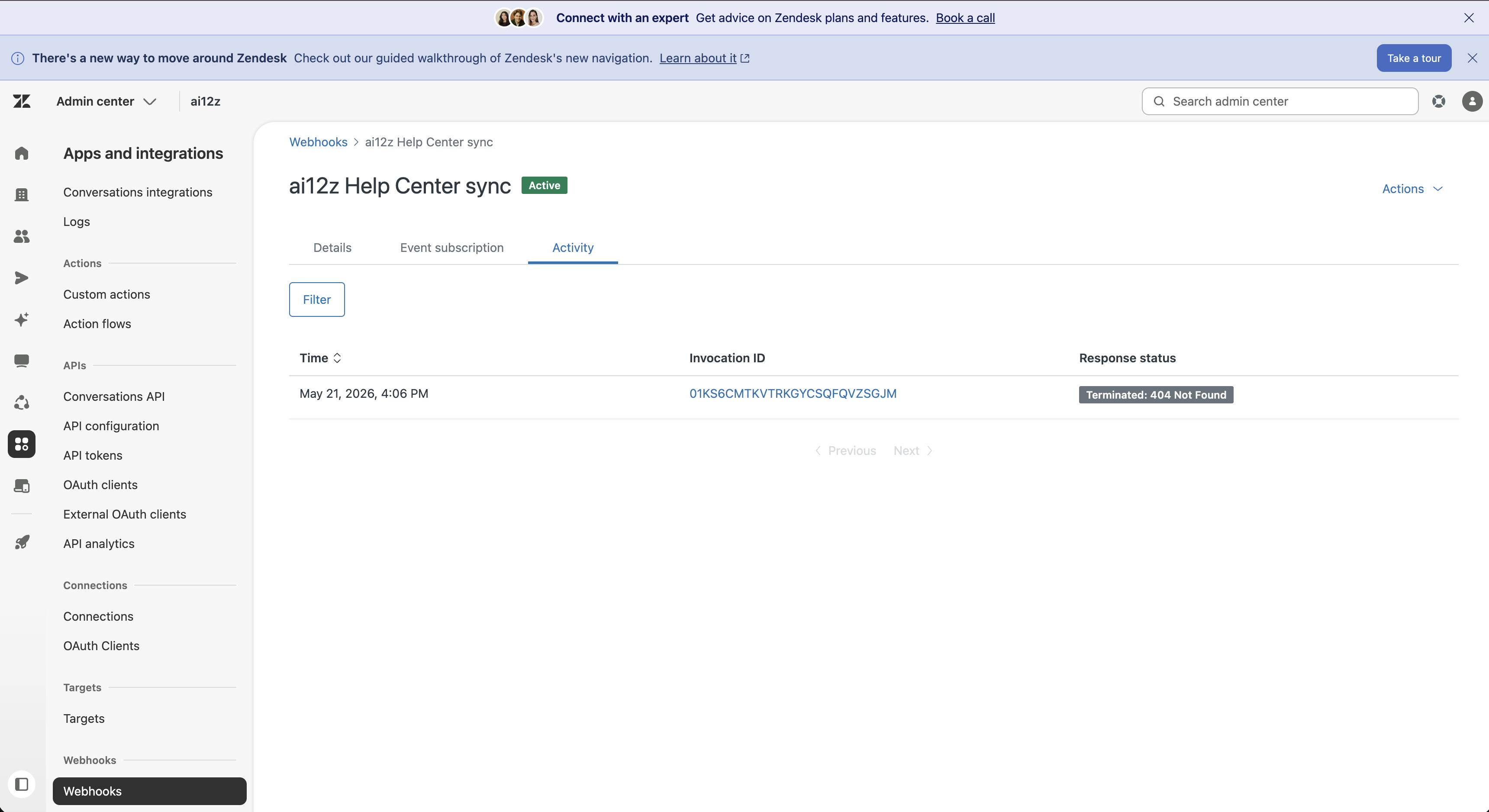Open the rocket icon in the sidebar
Image resolution: width=1489 pixels, height=812 pixels.
[21, 542]
